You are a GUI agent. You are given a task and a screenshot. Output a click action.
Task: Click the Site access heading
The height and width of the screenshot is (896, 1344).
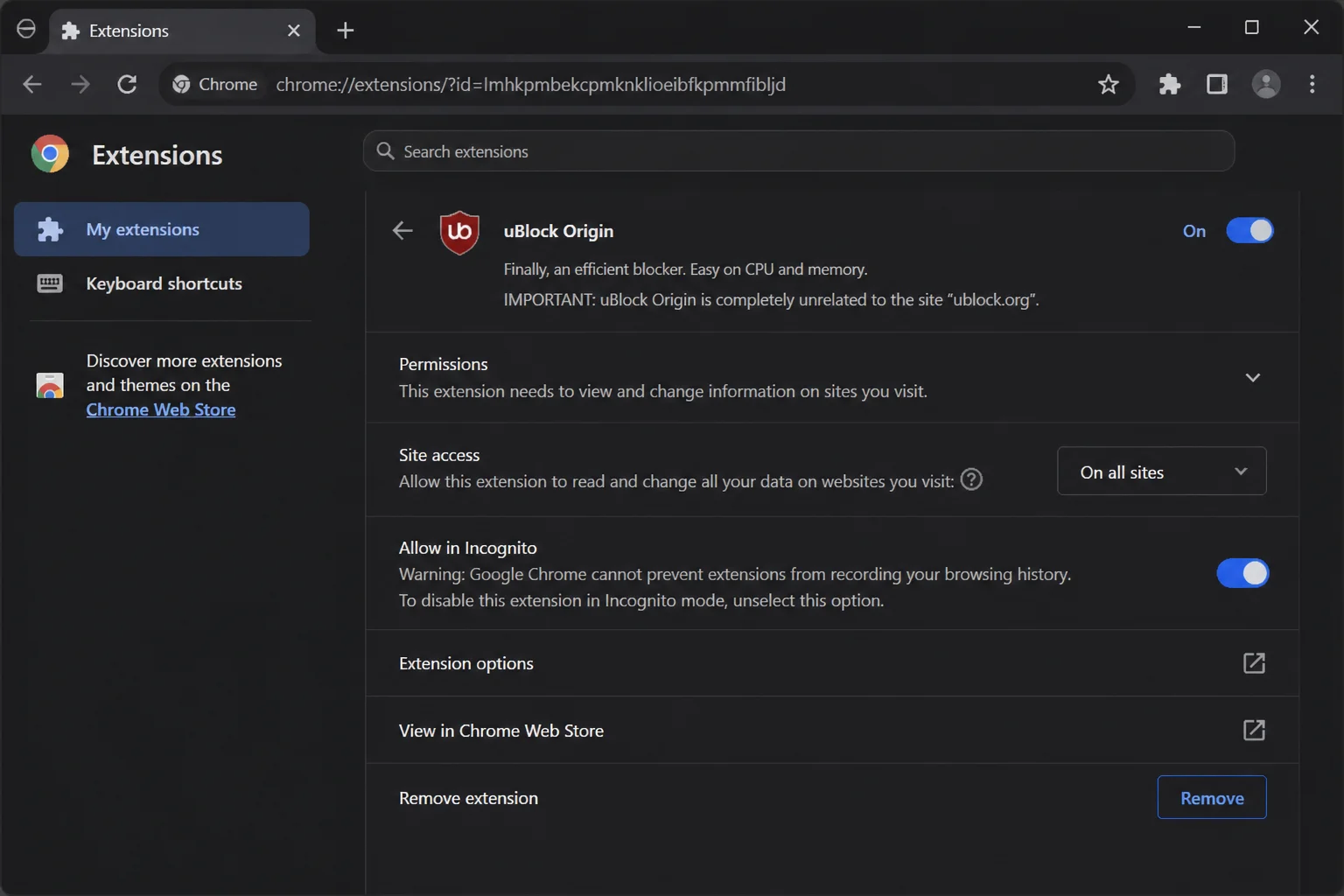click(x=439, y=455)
